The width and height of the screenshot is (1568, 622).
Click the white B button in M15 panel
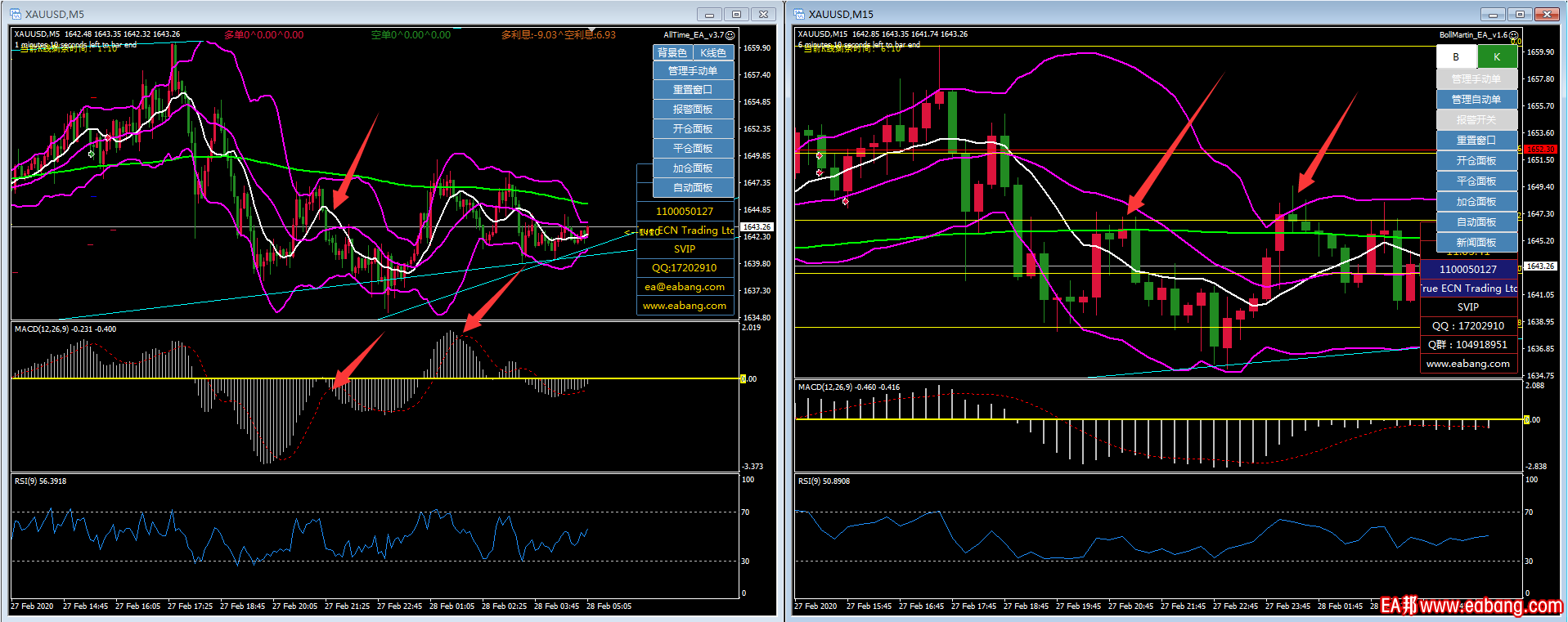point(1456,57)
